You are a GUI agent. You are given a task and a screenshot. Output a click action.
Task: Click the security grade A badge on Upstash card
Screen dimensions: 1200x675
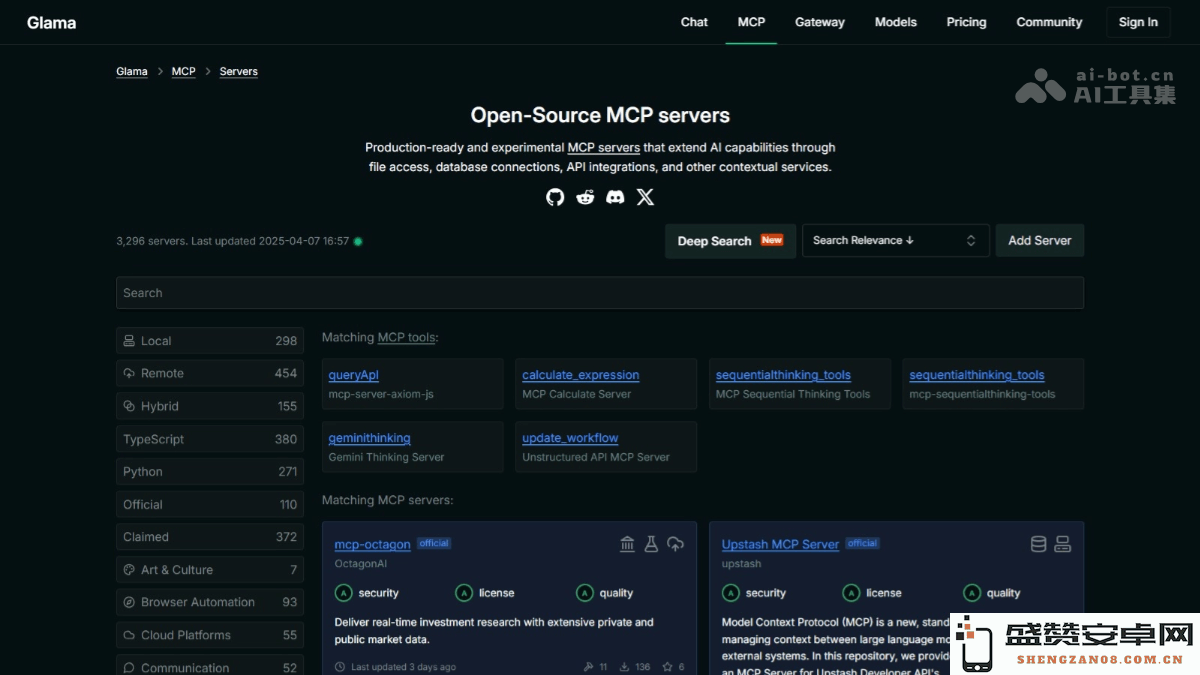731,593
